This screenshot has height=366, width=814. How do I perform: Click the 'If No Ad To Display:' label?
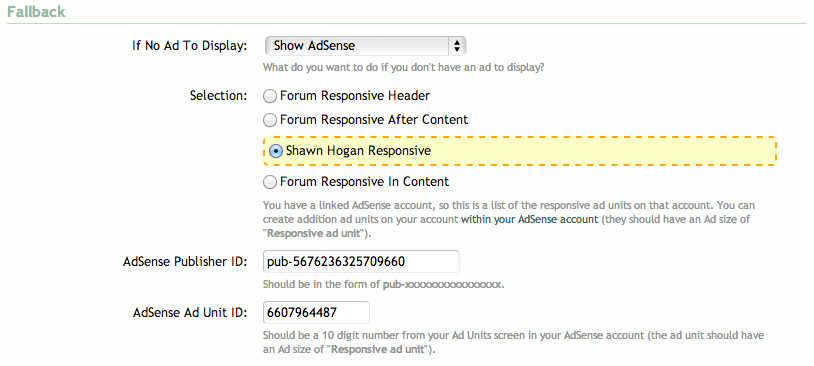pos(189,46)
